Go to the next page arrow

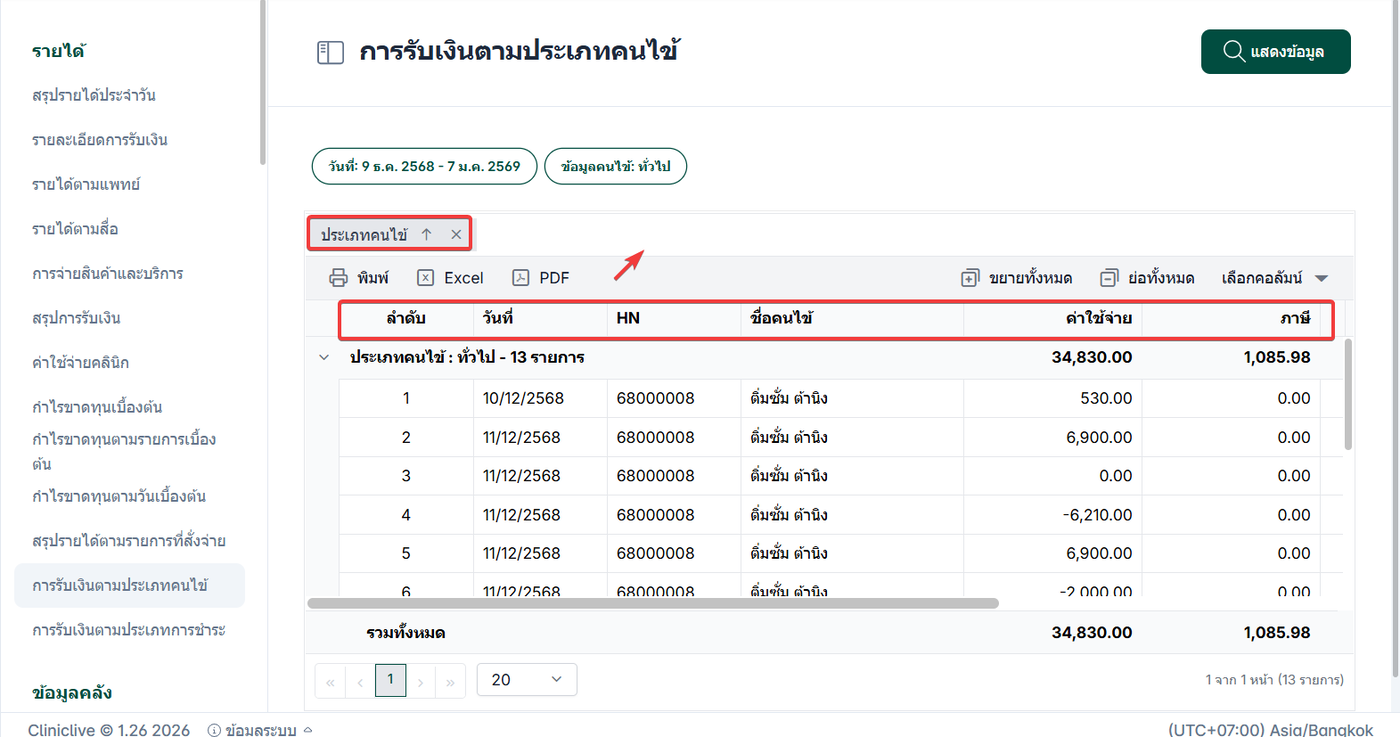421,680
